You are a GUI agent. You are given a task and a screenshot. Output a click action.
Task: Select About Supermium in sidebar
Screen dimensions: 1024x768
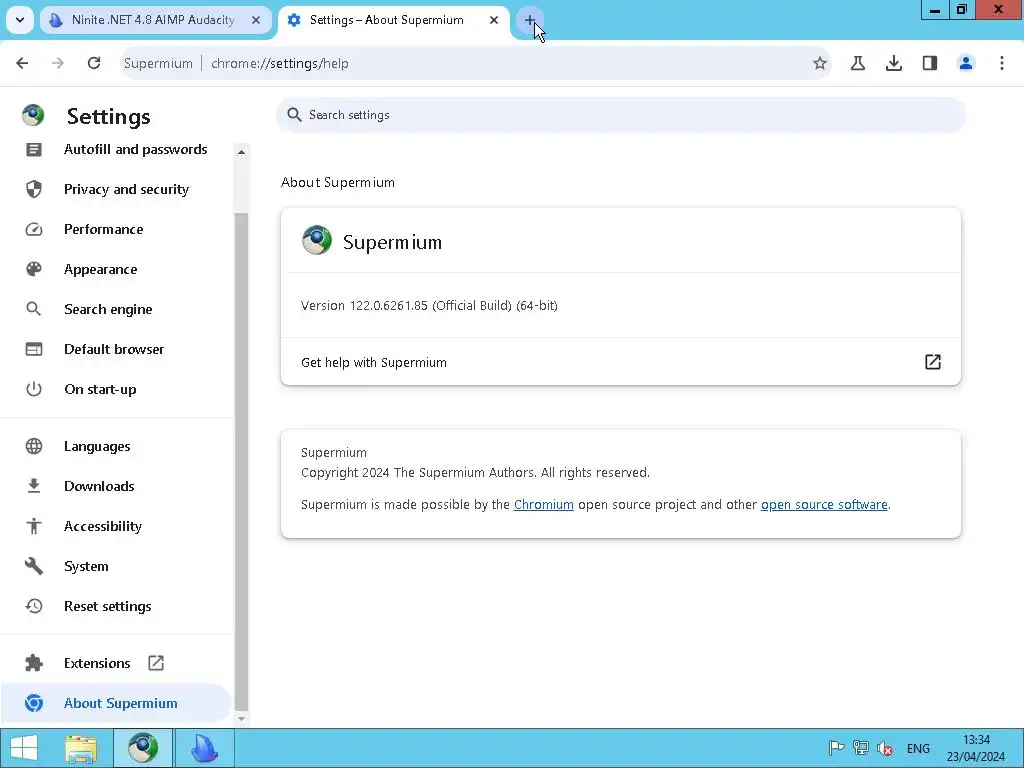pos(116,703)
